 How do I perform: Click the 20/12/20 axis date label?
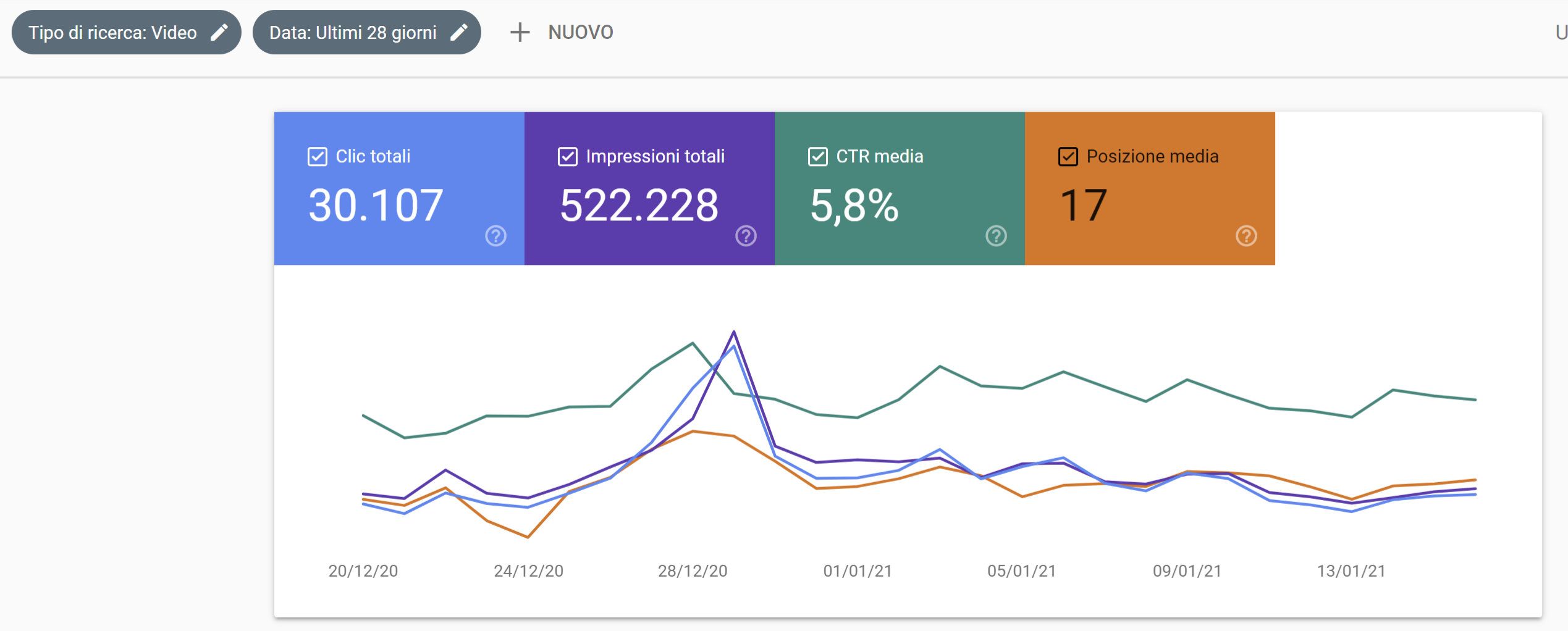(363, 571)
